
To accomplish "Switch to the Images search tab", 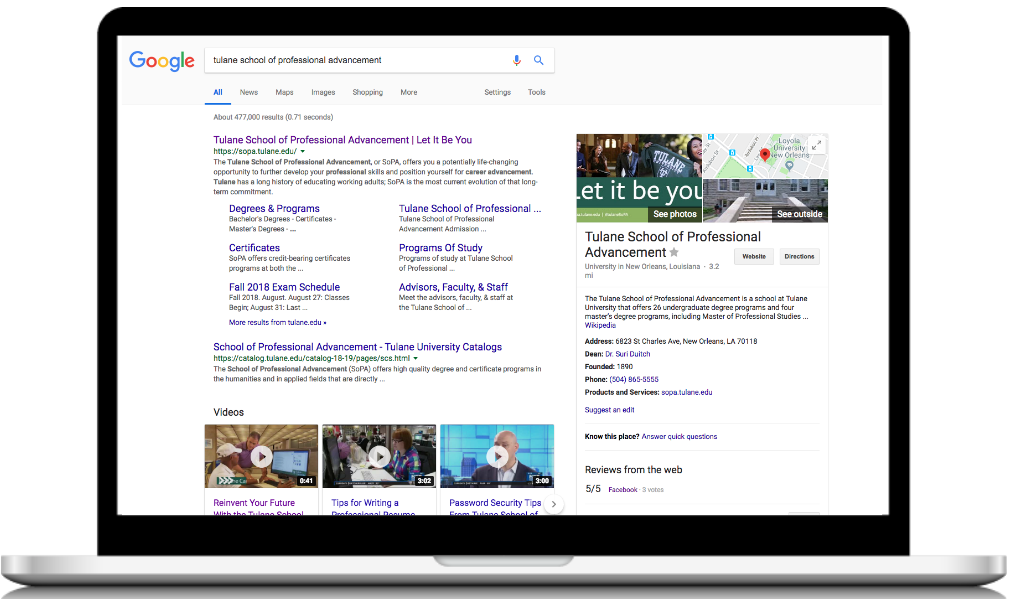I will tap(323, 92).
